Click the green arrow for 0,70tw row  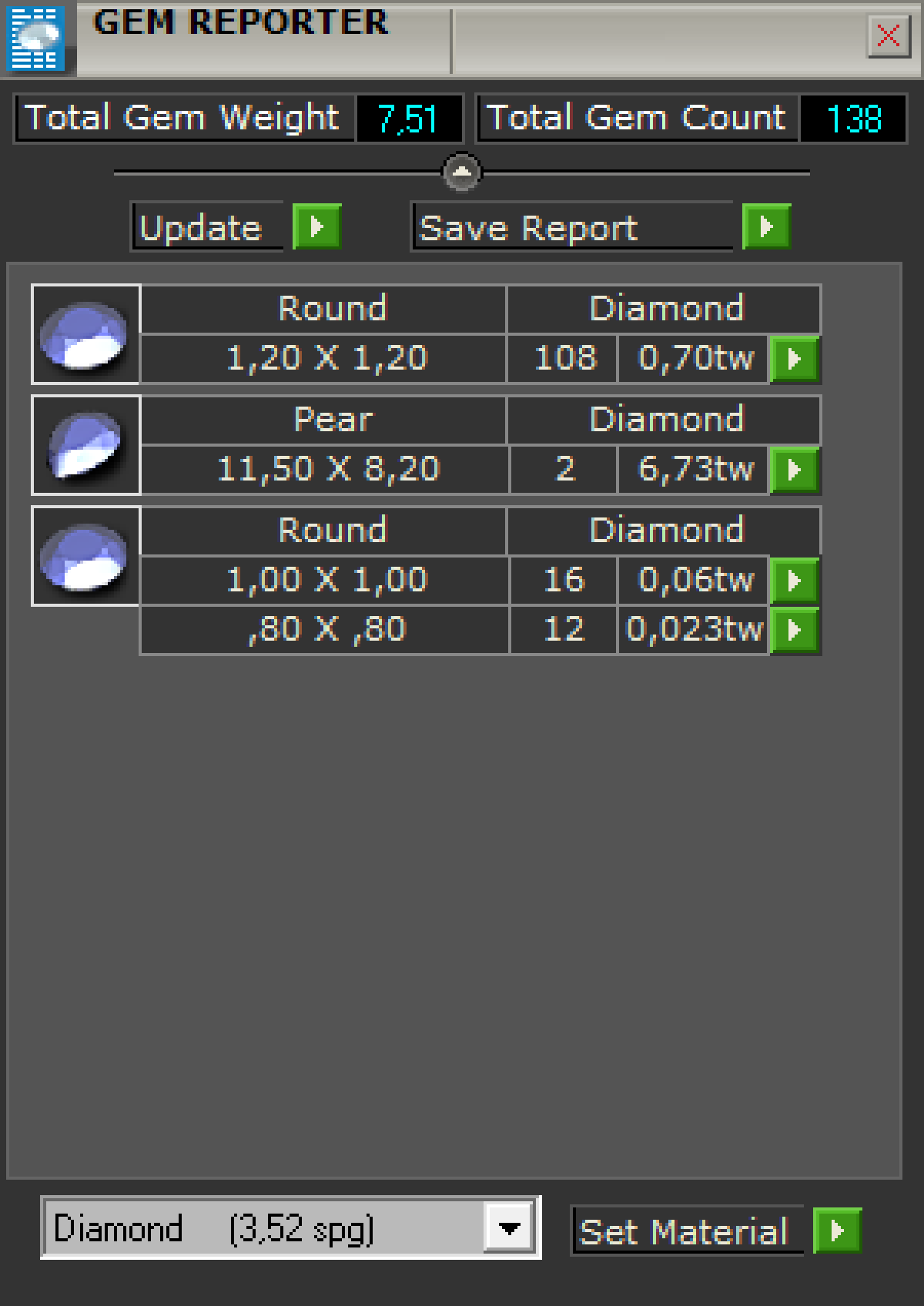click(x=795, y=359)
